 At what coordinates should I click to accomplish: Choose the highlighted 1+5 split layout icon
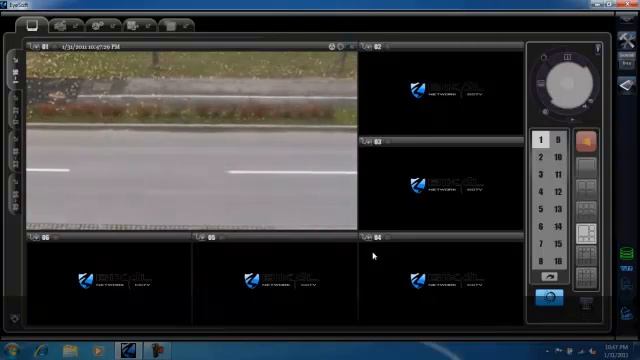pos(586,233)
